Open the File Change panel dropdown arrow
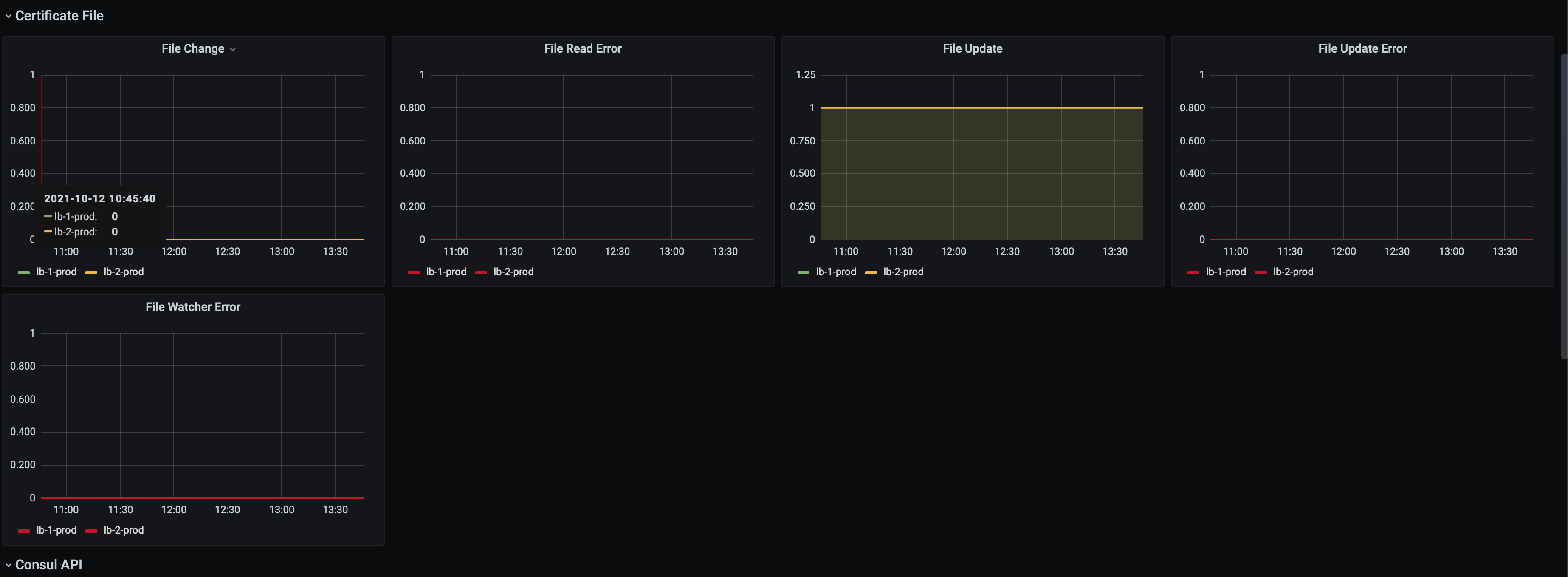The width and height of the screenshot is (1568, 577). pos(232,49)
